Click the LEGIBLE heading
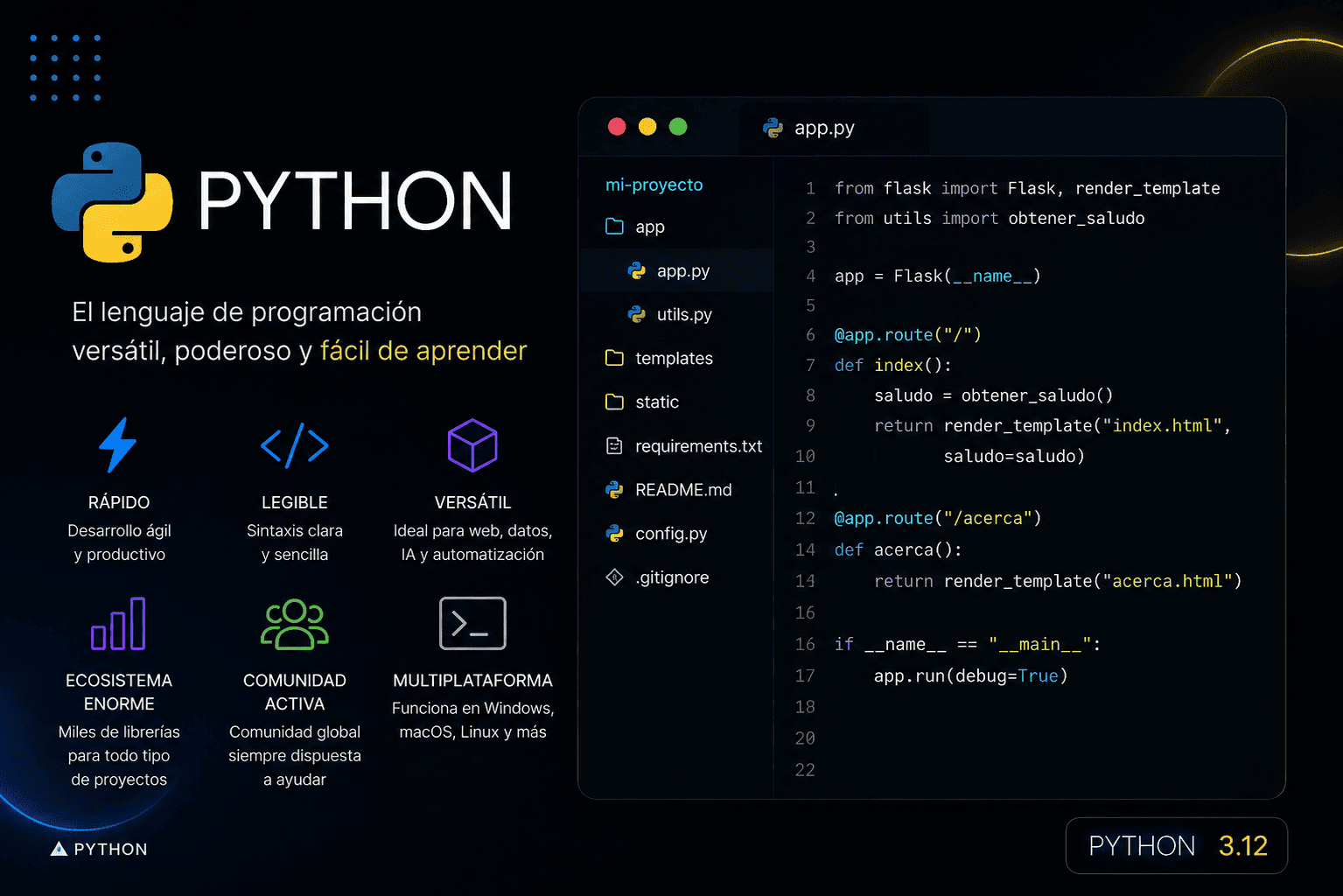 (295, 502)
